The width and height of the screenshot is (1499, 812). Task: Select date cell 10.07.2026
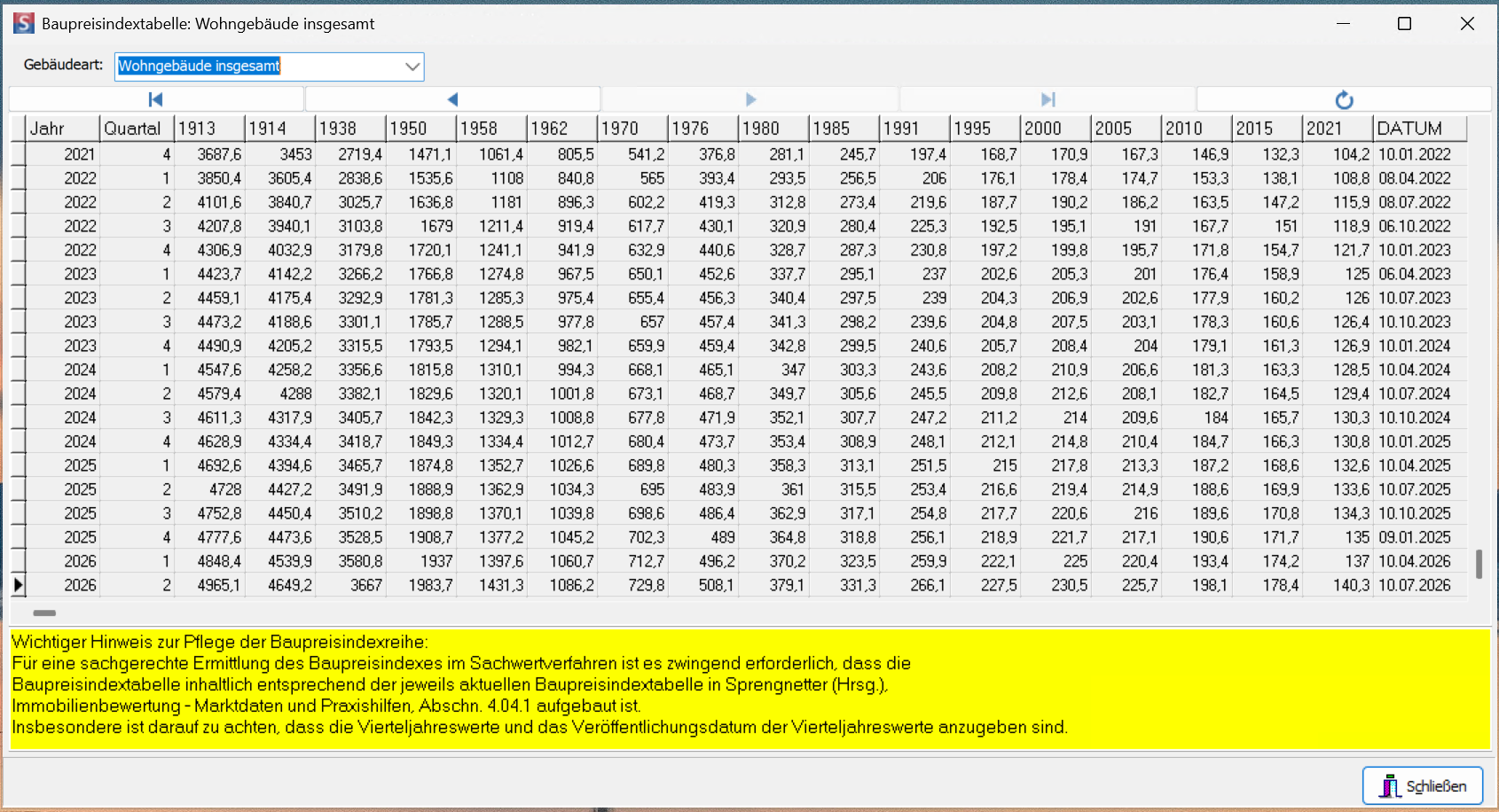(x=1420, y=585)
